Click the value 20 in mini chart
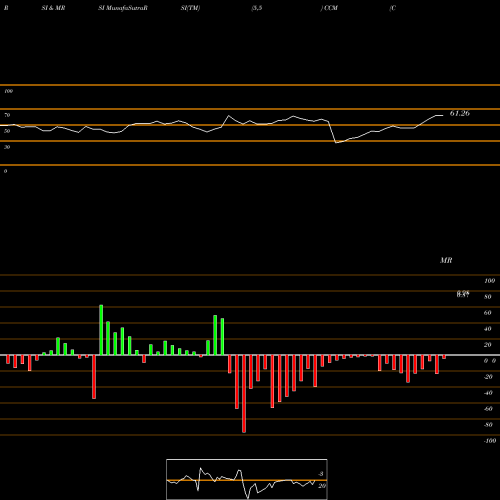 coord(322,486)
